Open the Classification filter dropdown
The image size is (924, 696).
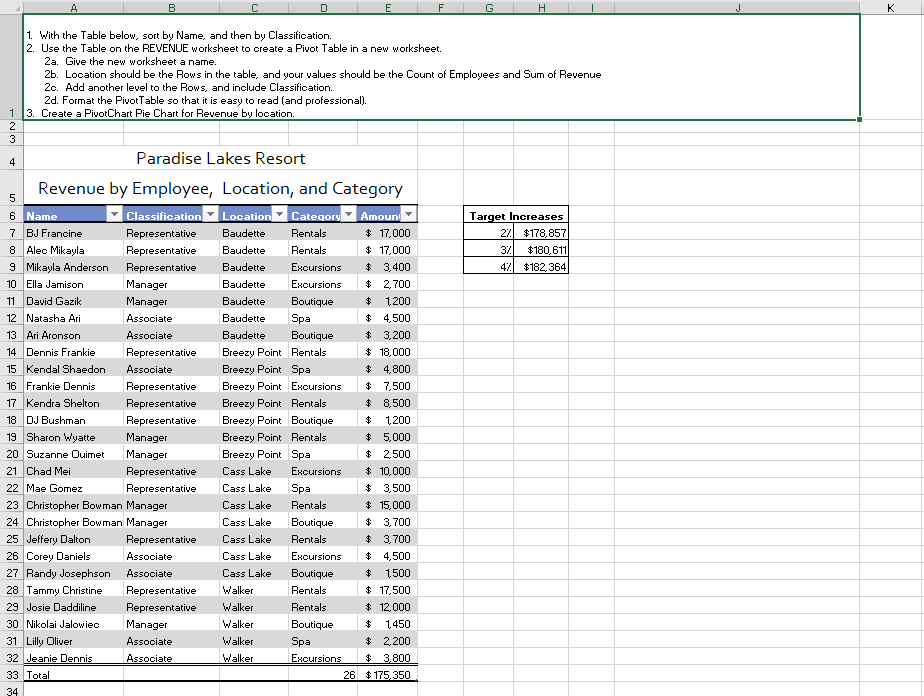[209, 215]
